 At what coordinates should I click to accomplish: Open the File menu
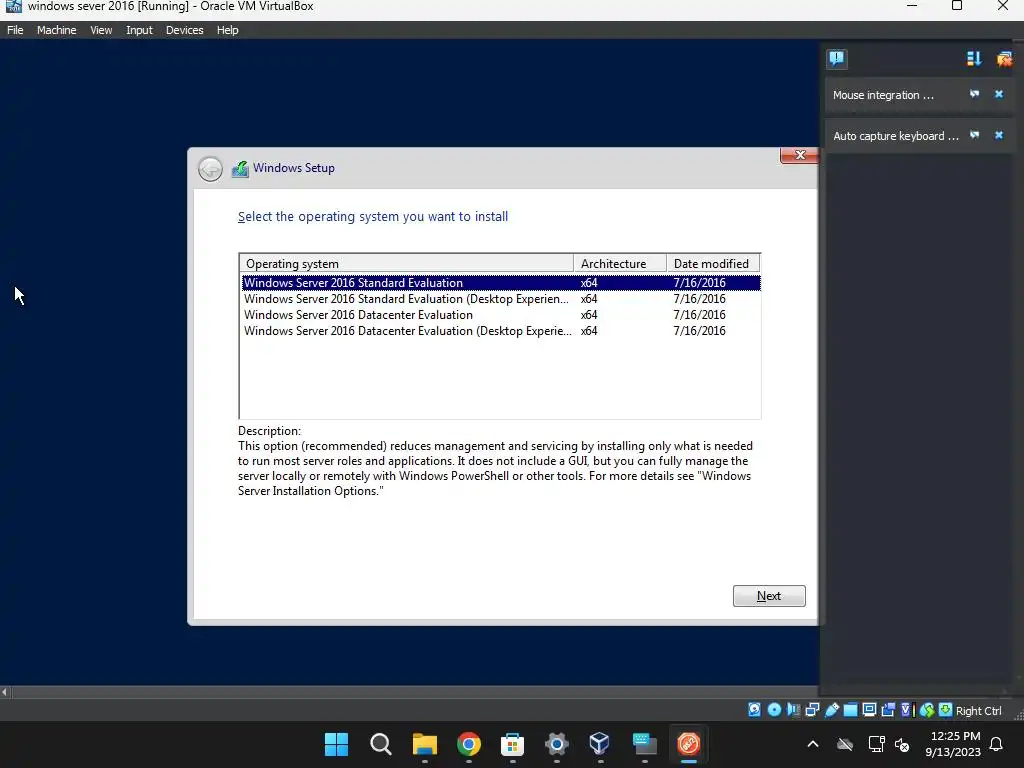pos(15,30)
